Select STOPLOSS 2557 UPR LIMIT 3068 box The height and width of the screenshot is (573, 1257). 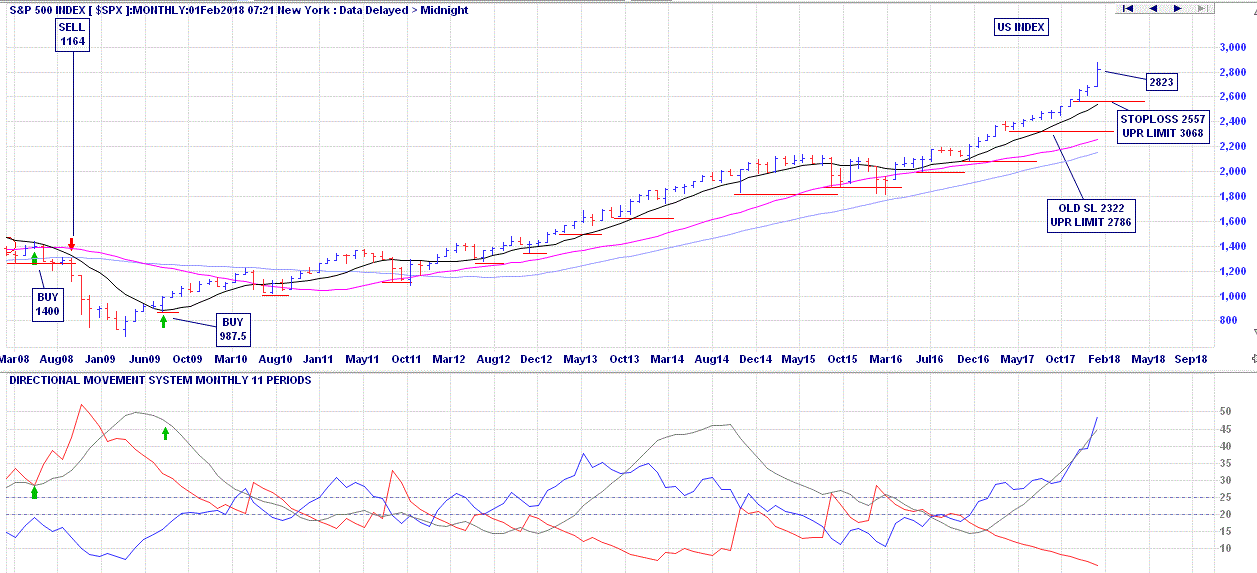click(x=1164, y=126)
